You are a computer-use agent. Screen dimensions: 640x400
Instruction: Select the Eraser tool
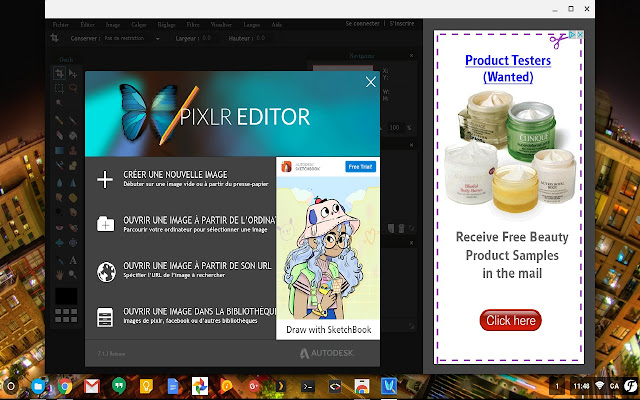coord(60,135)
